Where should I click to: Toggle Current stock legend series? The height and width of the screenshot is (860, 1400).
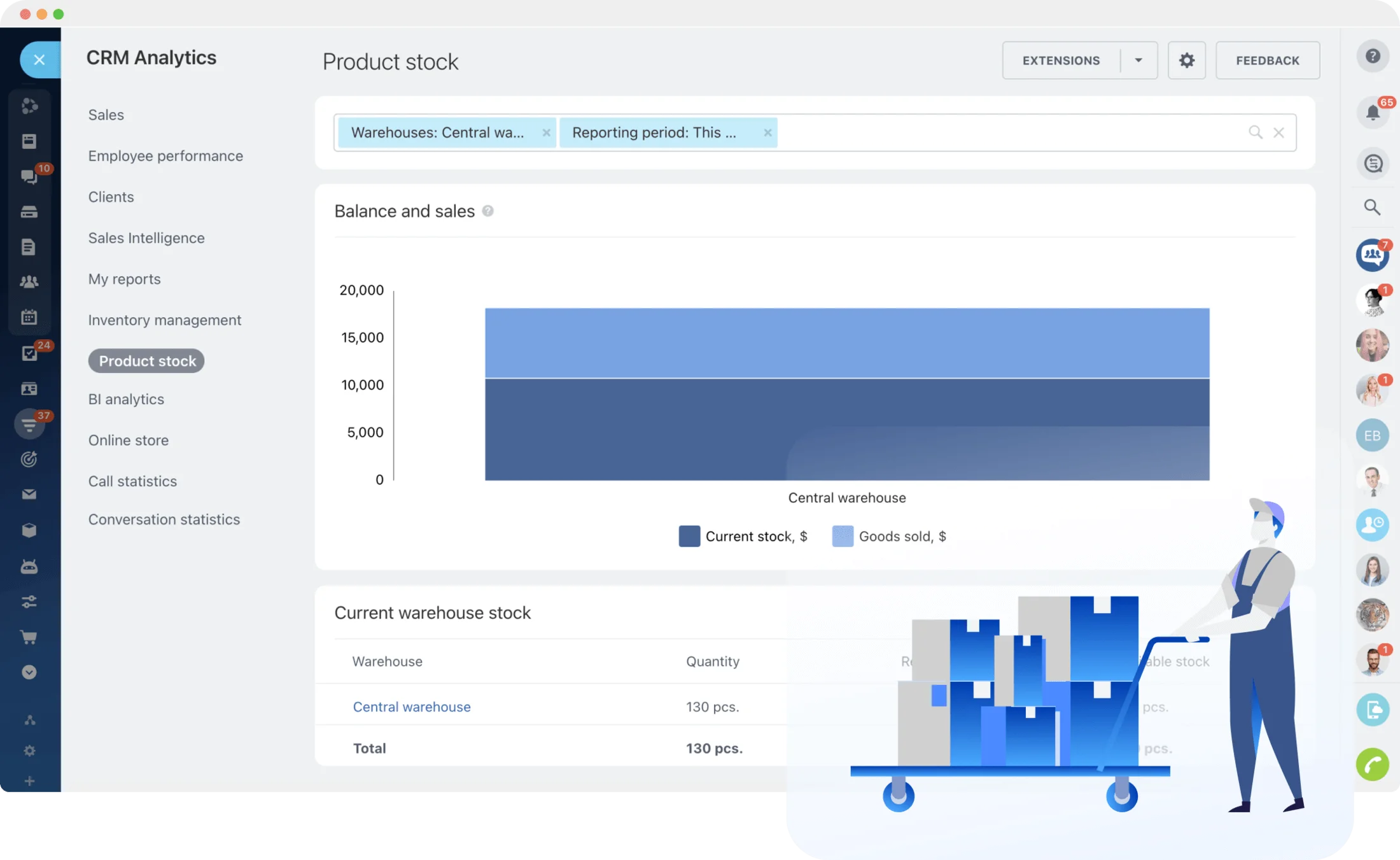click(743, 536)
